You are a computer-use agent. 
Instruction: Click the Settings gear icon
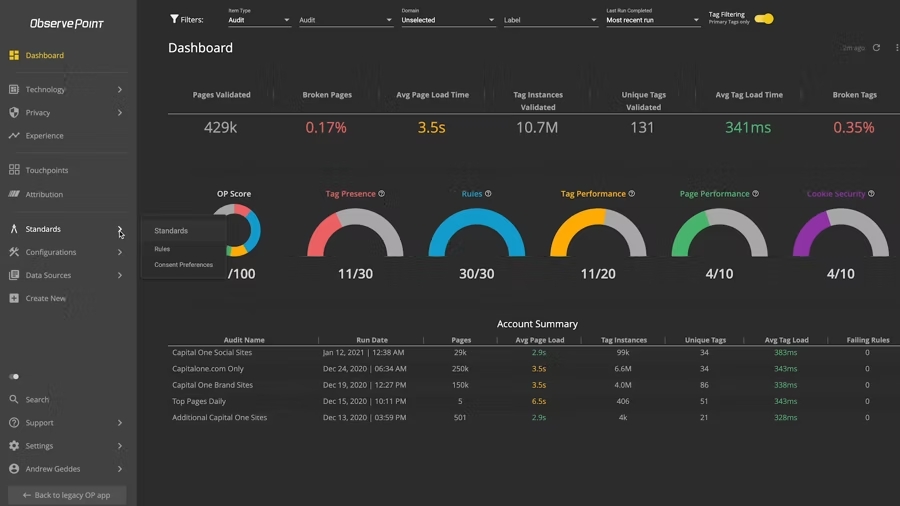click(x=14, y=445)
